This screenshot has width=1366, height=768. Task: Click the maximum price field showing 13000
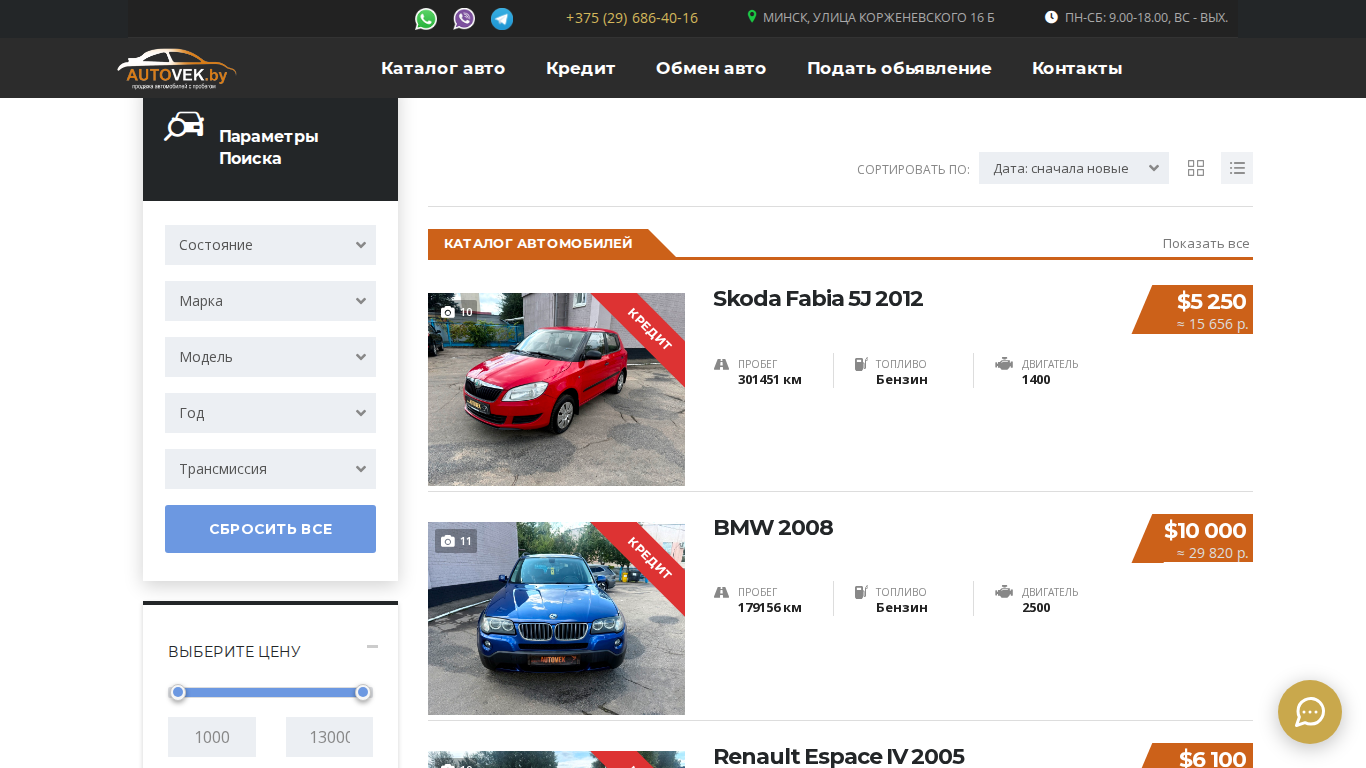click(329, 737)
